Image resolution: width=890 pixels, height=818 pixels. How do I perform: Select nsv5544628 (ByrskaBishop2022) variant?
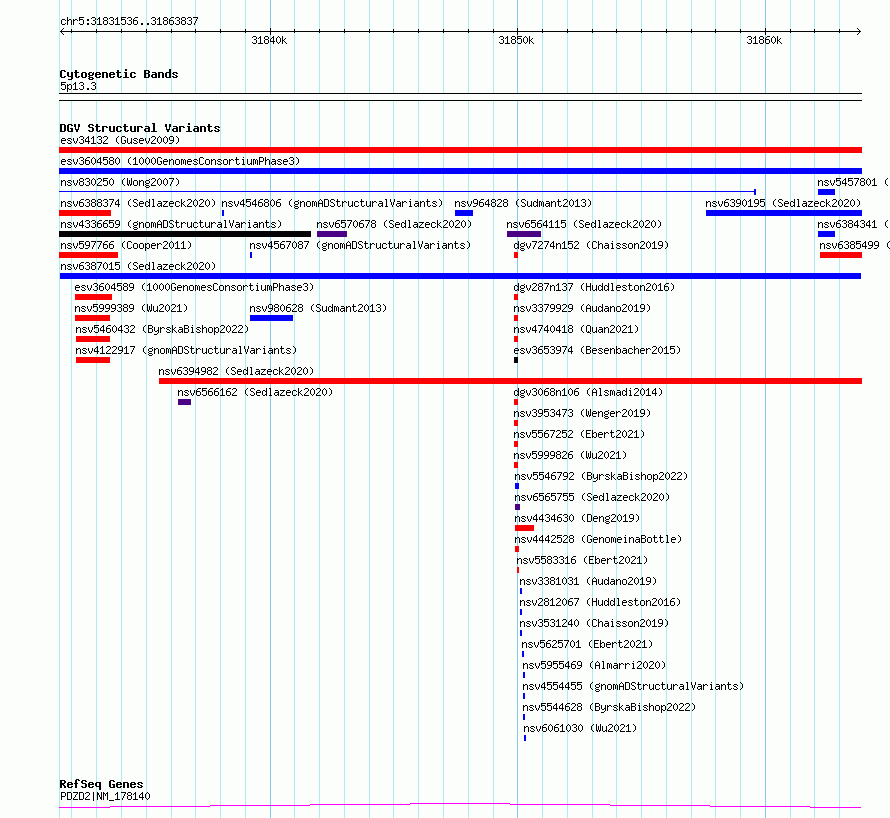609,707
